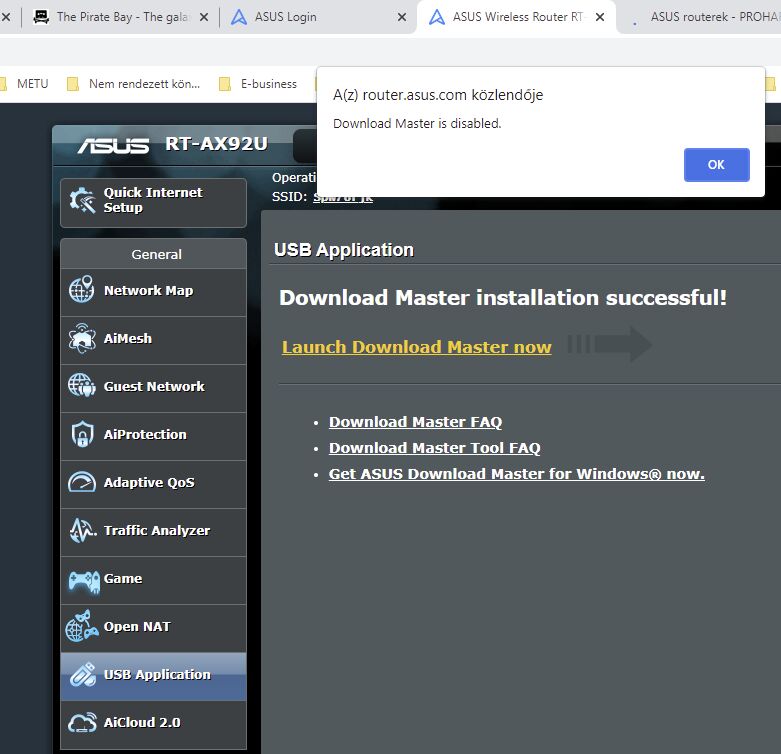The image size is (781, 754).
Task: Click the Download Master is disabled message
Action: tap(417, 124)
